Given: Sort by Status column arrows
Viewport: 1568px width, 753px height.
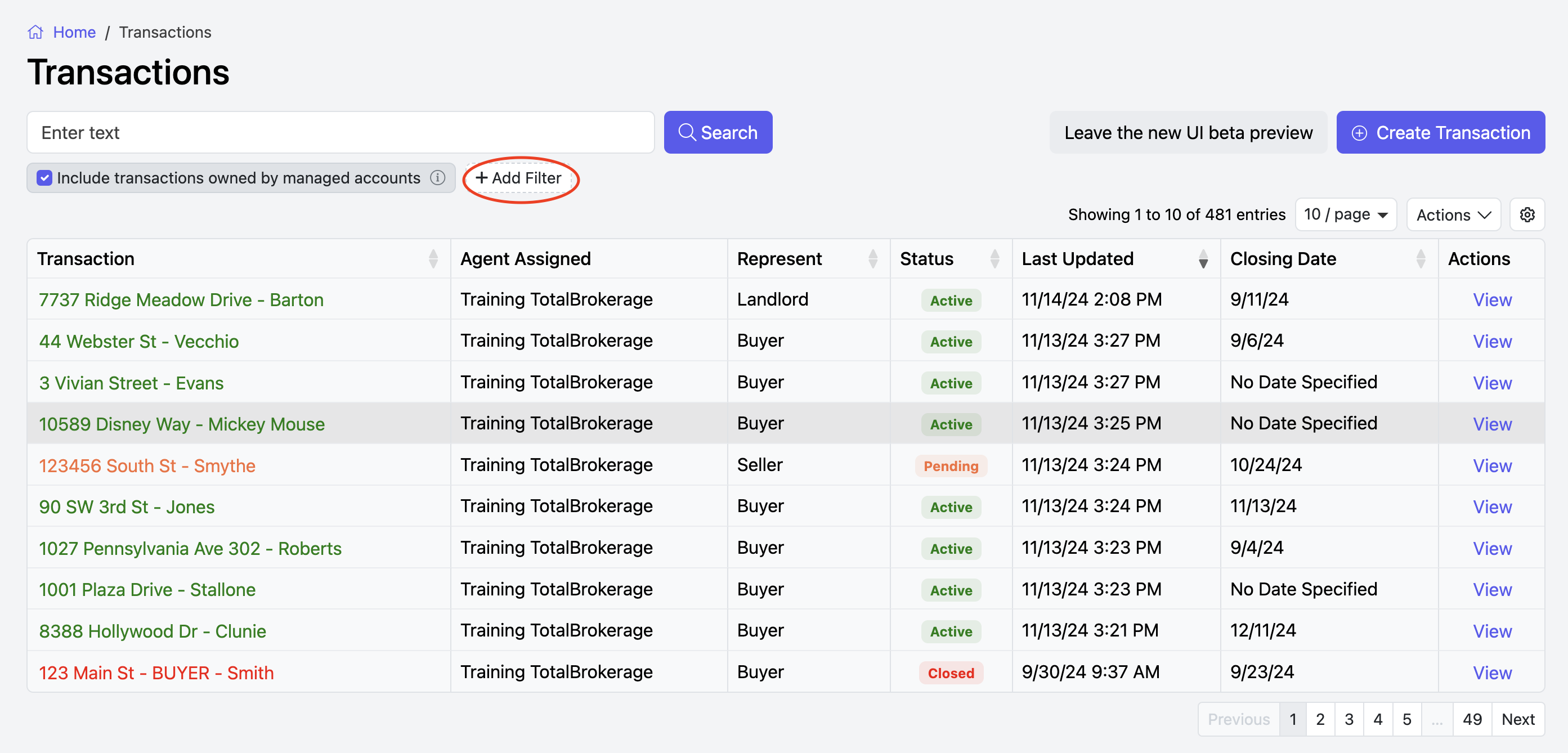Looking at the screenshot, I should [x=994, y=259].
